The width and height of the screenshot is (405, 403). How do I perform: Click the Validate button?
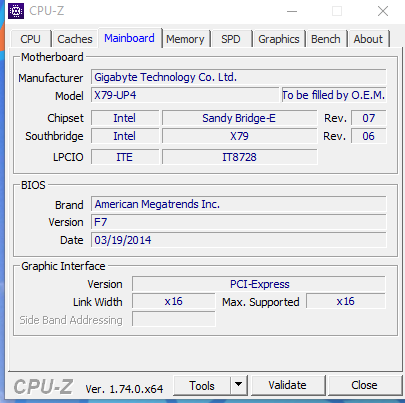tap(287, 385)
